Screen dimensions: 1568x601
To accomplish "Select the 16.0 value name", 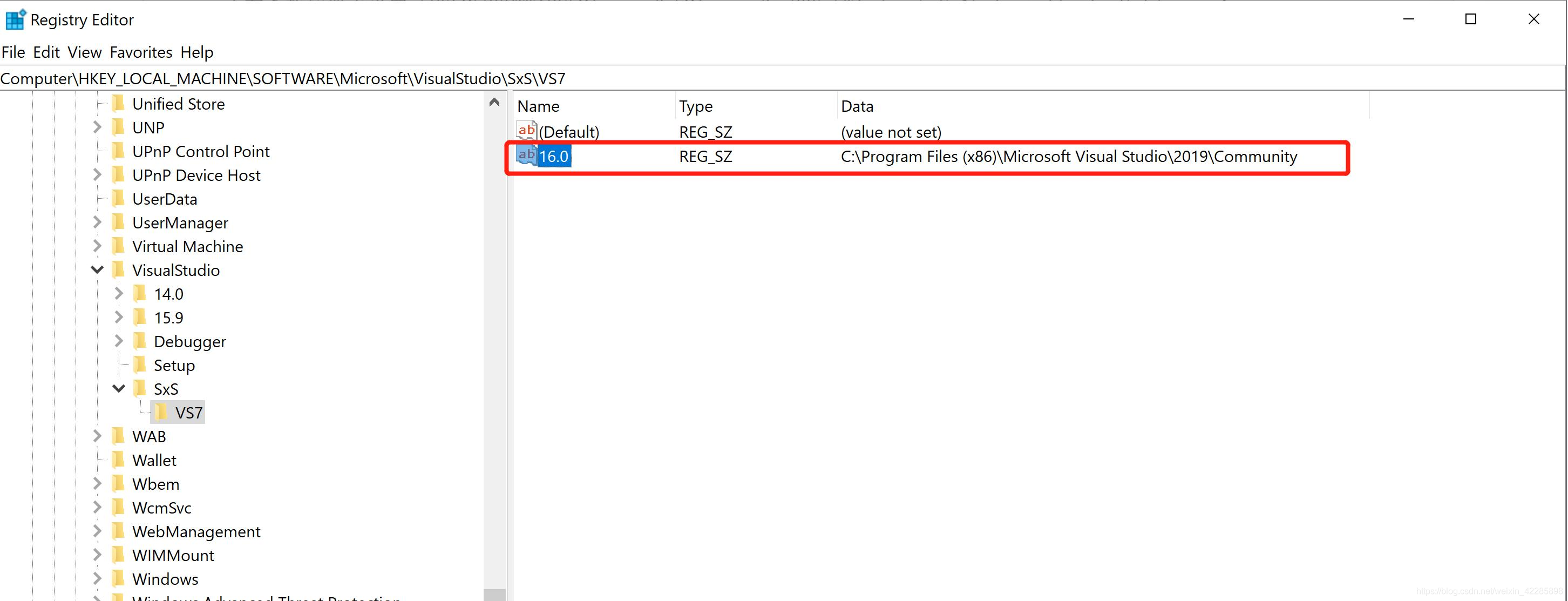I will [554, 157].
